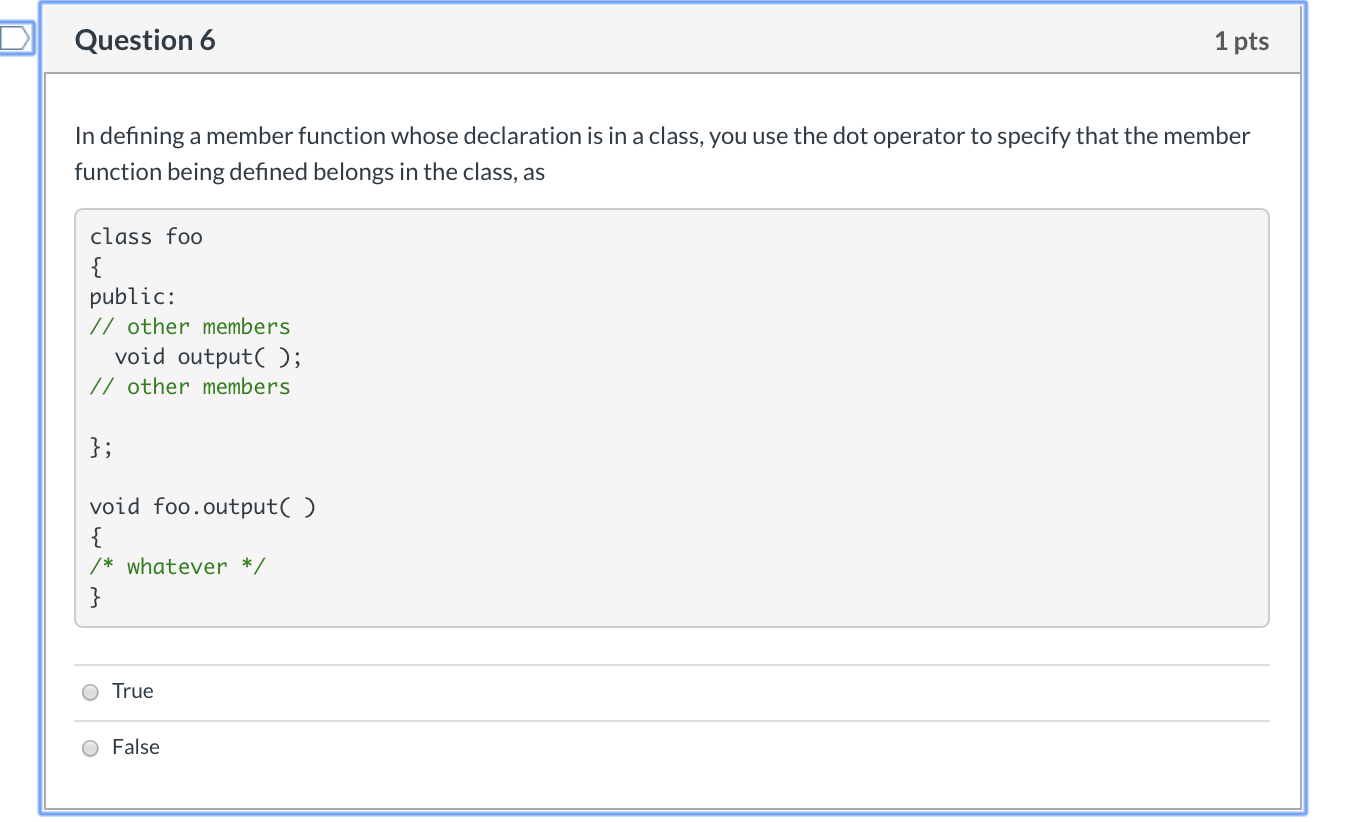Click the Question 6 header title

(145, 41)
